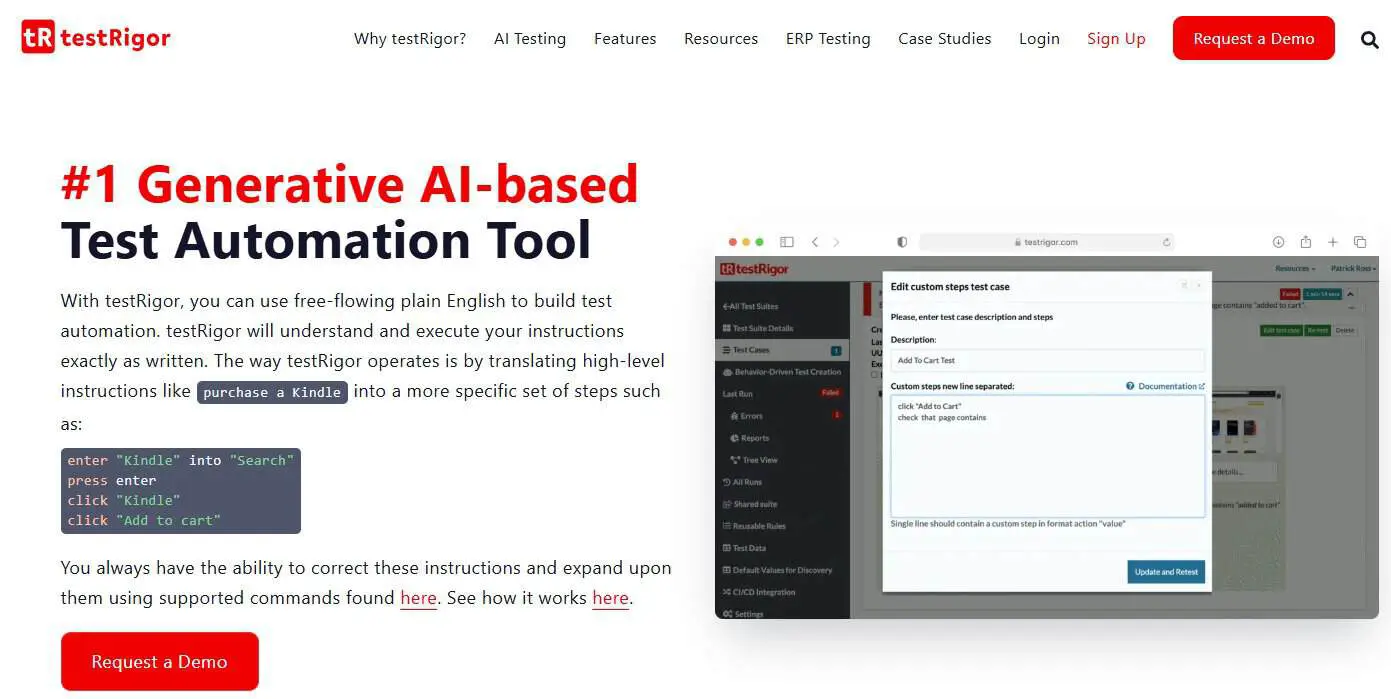Collapse the test case with the chevron-up button
Screen dimensions: 1391x699
coord(1351,294)
